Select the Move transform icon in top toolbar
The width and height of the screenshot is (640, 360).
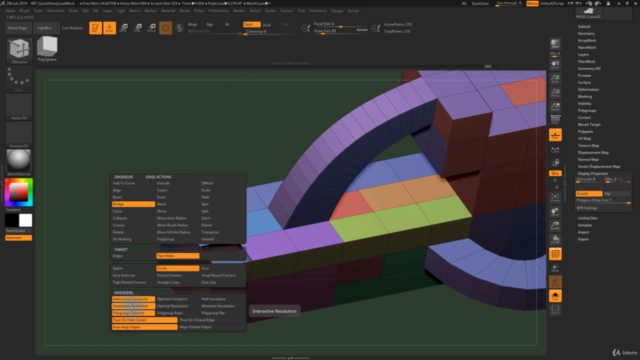click(x=123, y=28)
